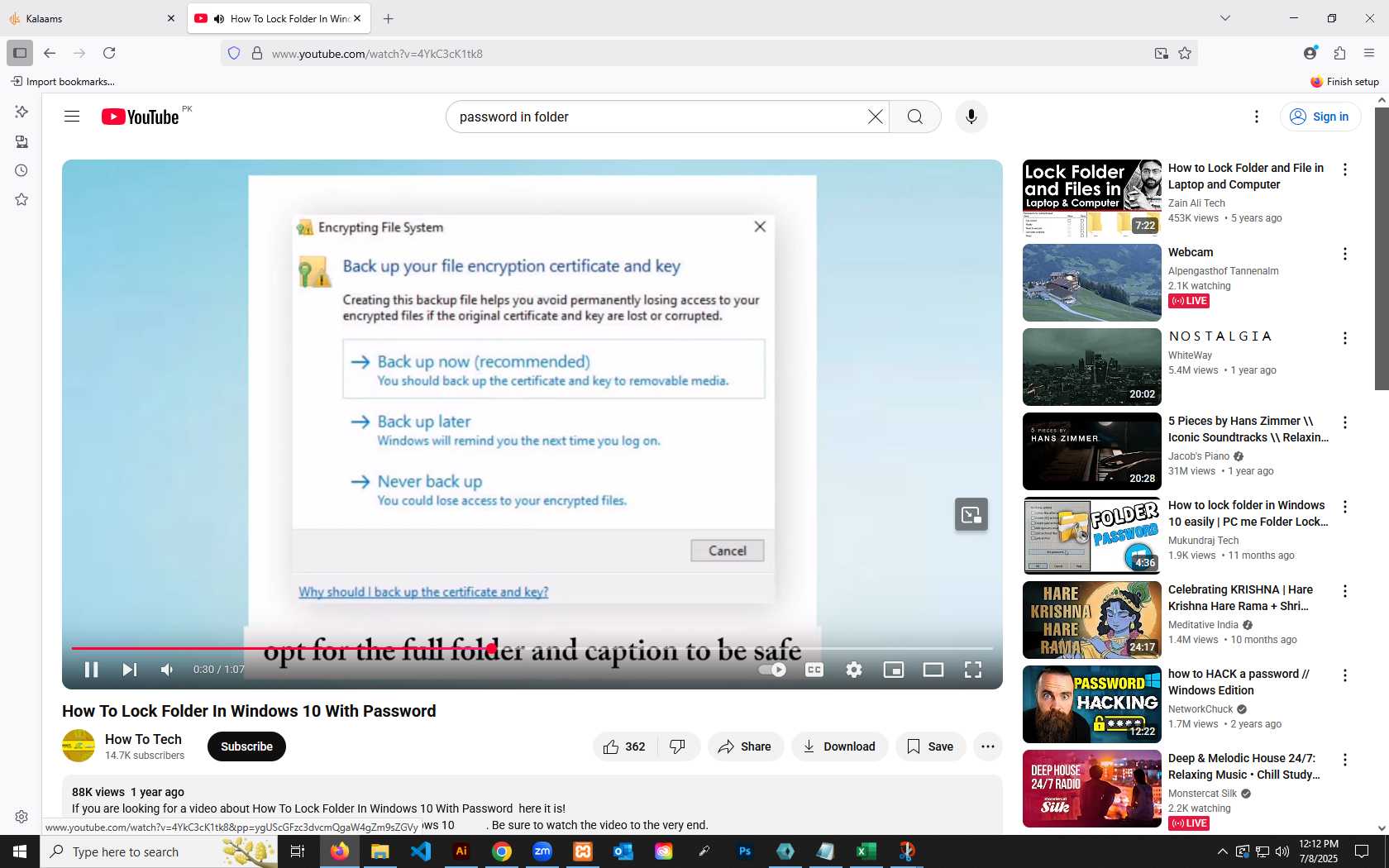Click Import bookmarks toolbar item
Screen dimensions: 1389x868
(63, 81)
